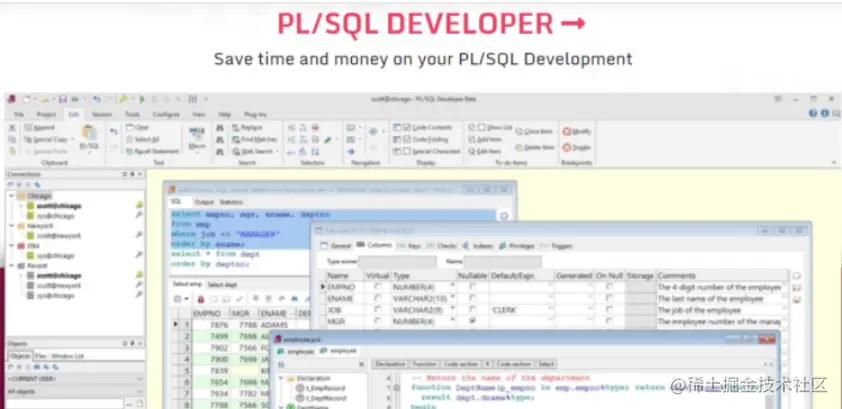Click Edit Item in To-do Items group
Screen dimensions: 842x409
[x=485, y=151]
